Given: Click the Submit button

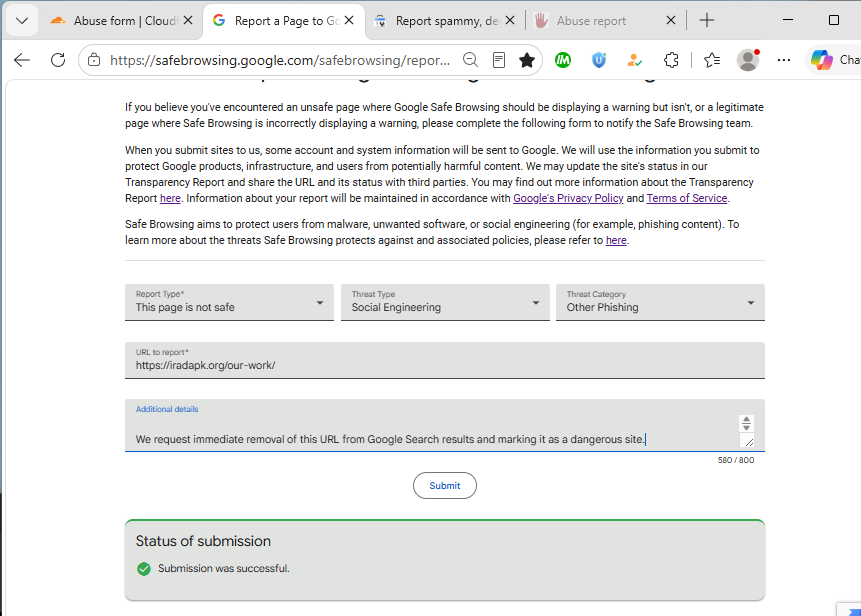Looking at the screenshot, I should [x=445, y=485].
